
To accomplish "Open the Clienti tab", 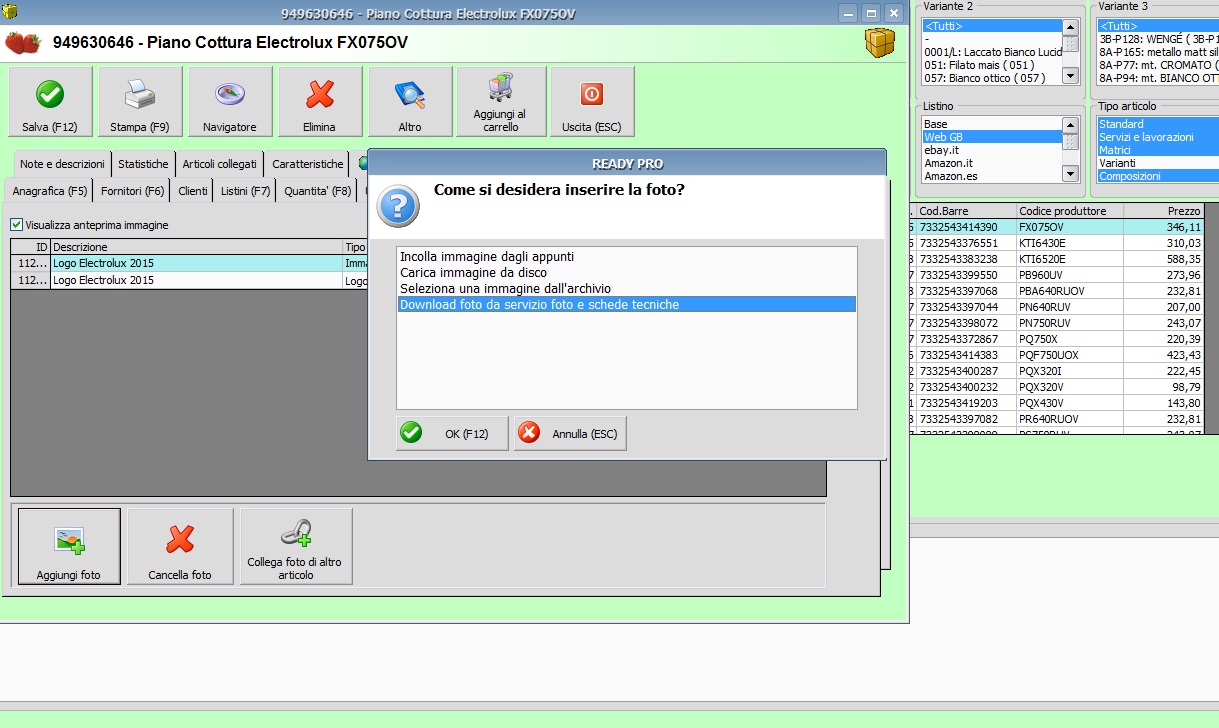I will (193, 190).
